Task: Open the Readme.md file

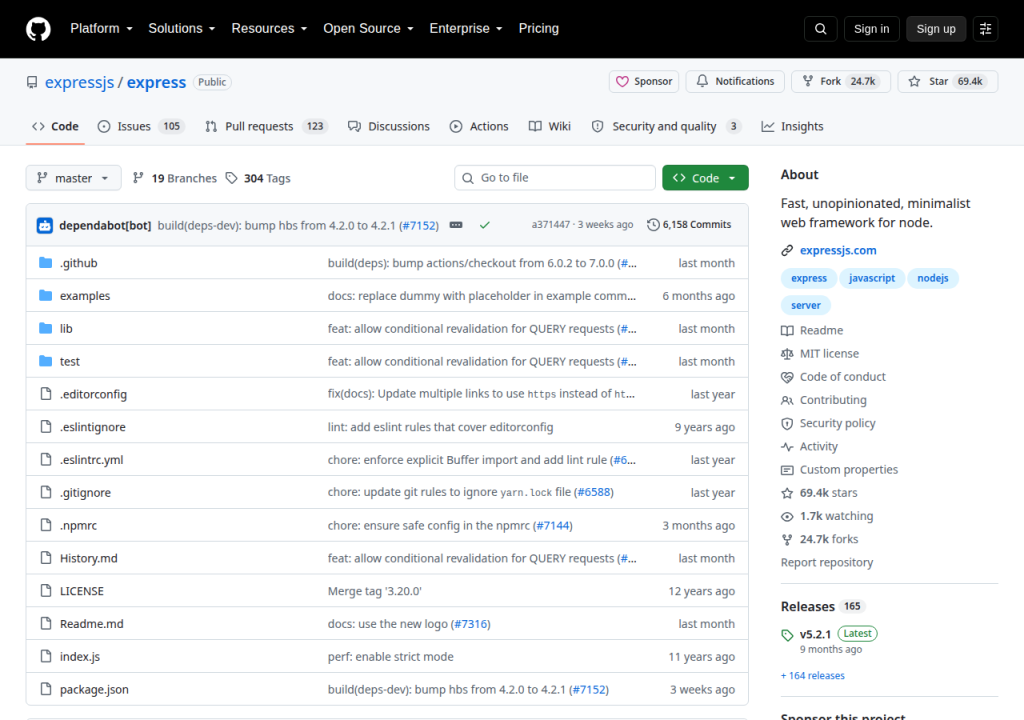Action: tap(91, 624)
